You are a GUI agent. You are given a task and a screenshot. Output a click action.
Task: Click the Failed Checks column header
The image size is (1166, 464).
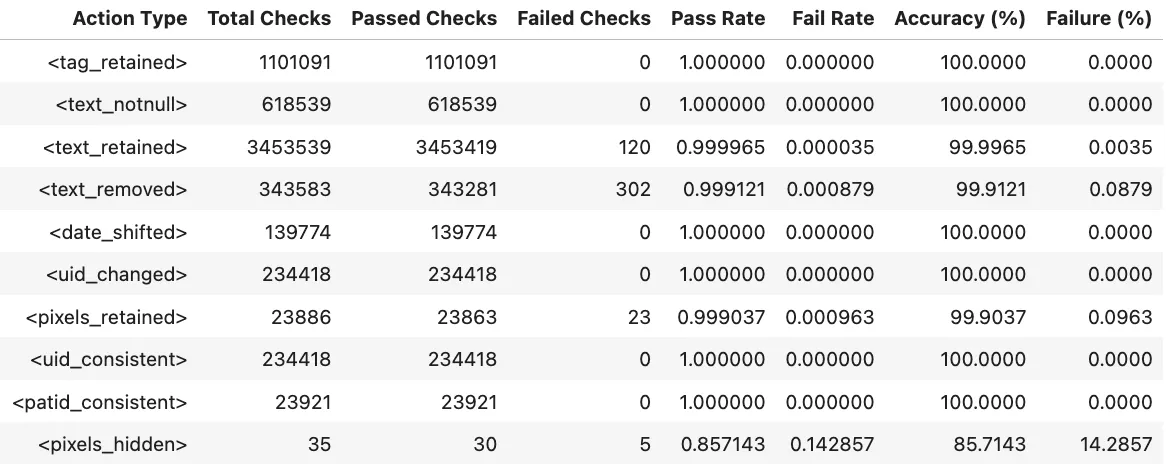click(x=584, y=19)
